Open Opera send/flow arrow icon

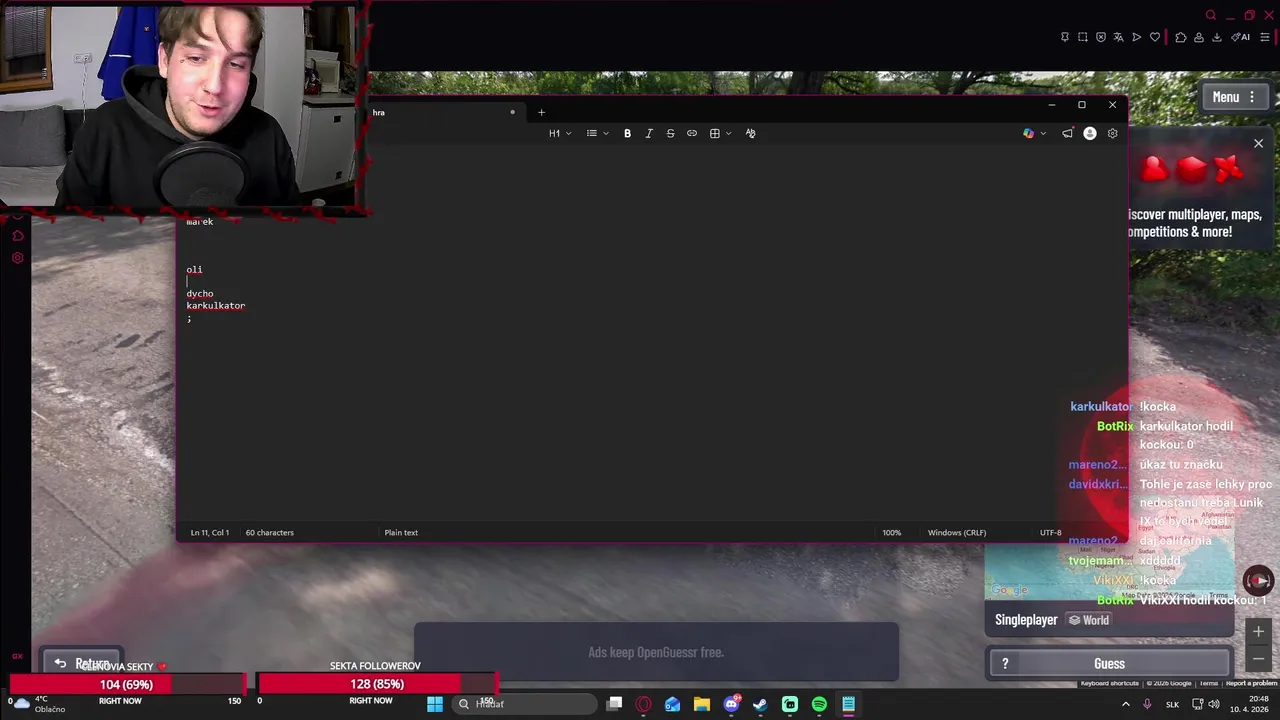pyautogui.click(x=1137, y=37)
